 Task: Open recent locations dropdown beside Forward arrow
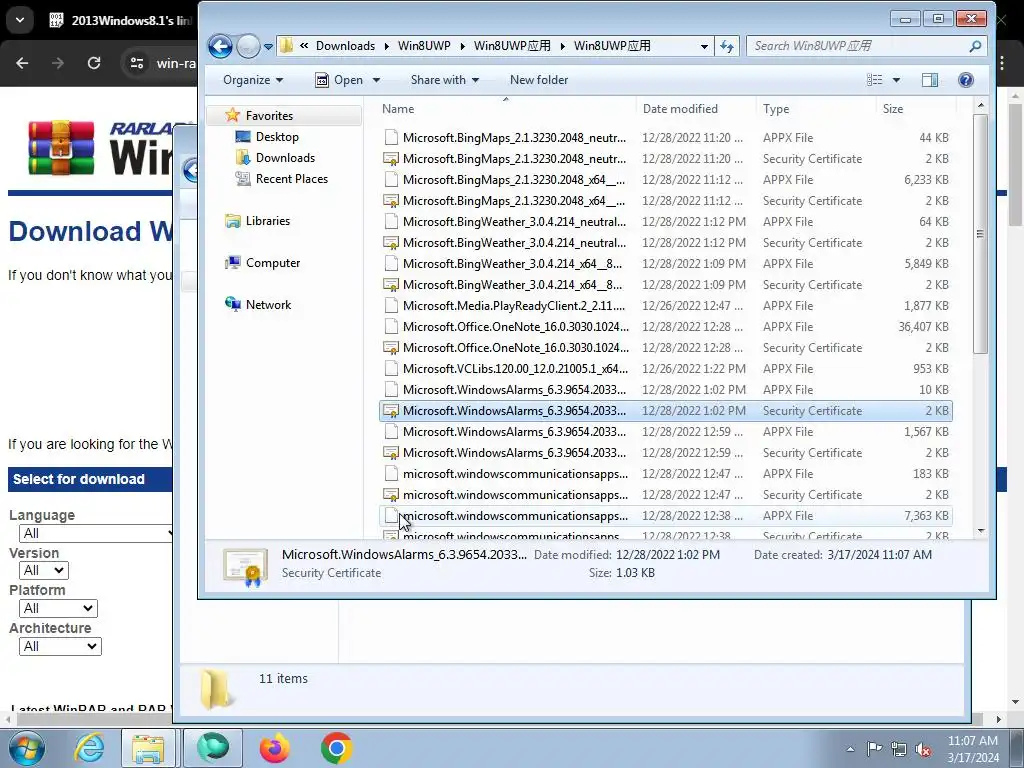268,47
